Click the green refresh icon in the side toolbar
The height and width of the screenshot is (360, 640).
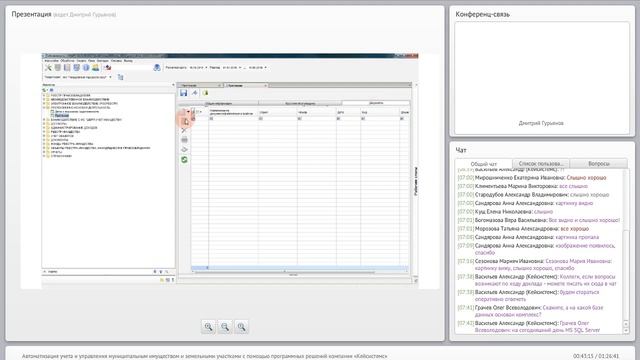pos(184,160)
